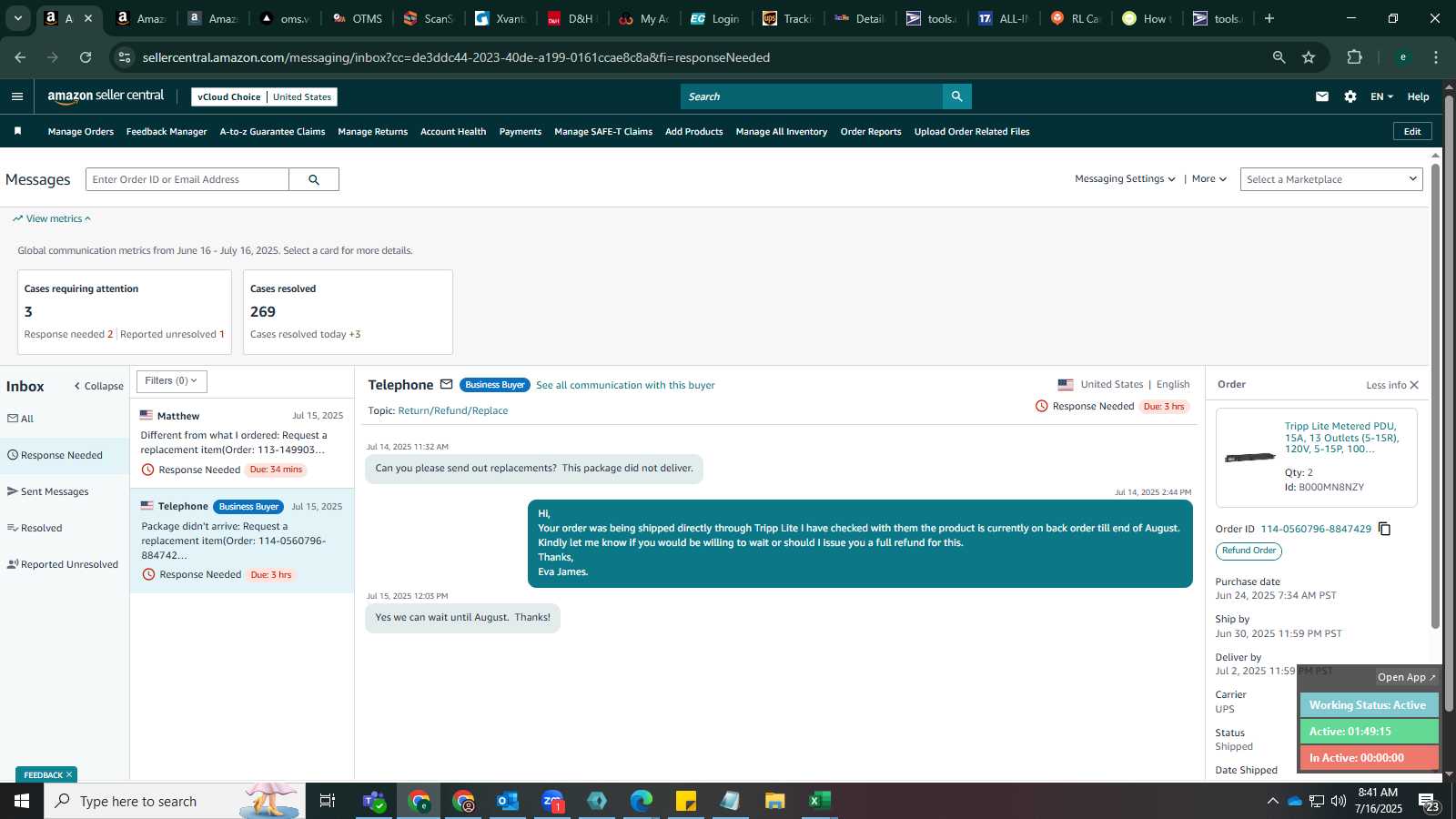1456x819 pixels.
Task: Click the top search magnifier button
Action: 956,96
